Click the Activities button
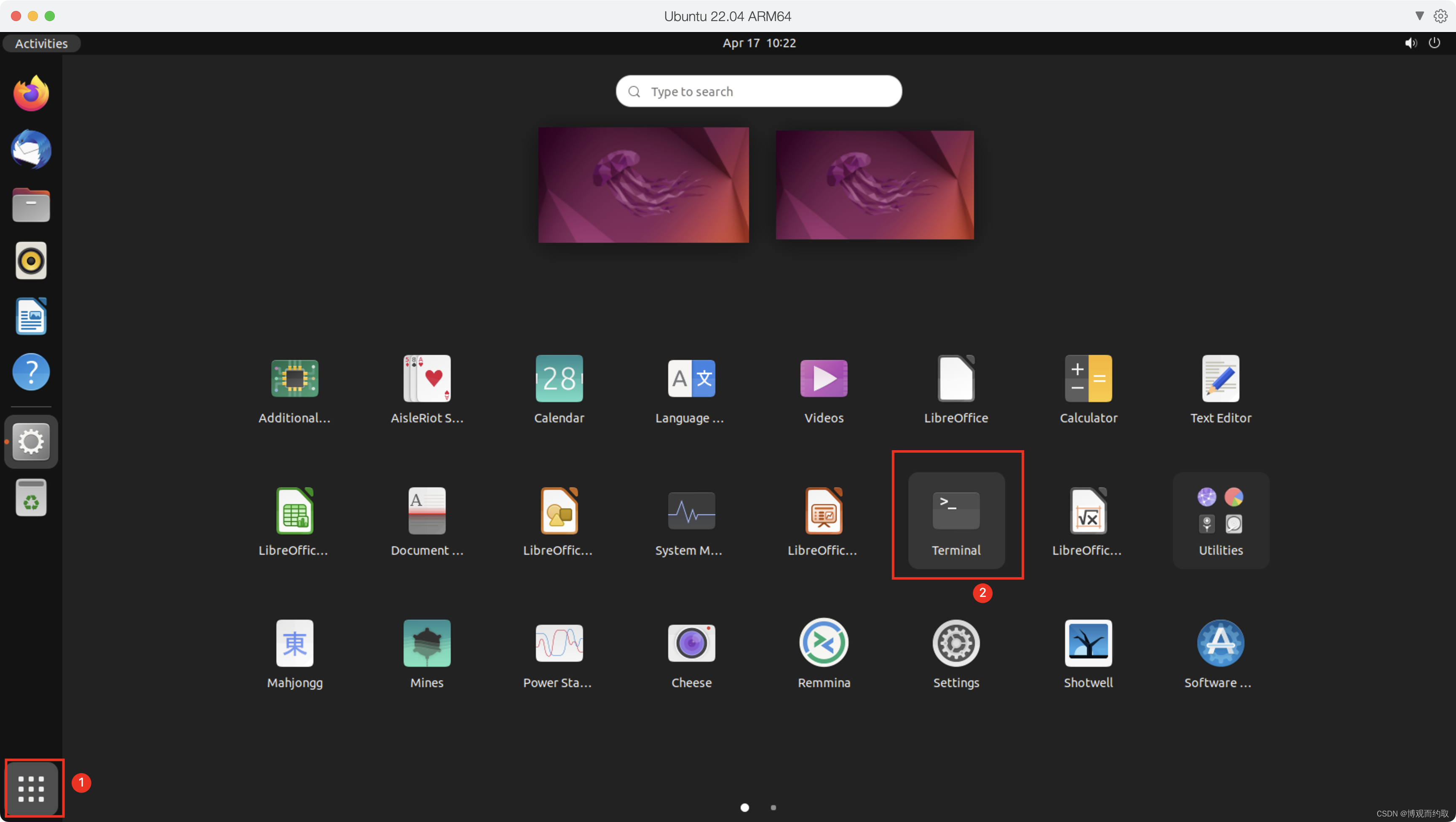This screenshot has height=822, width=1456. (x=41, y=43)
